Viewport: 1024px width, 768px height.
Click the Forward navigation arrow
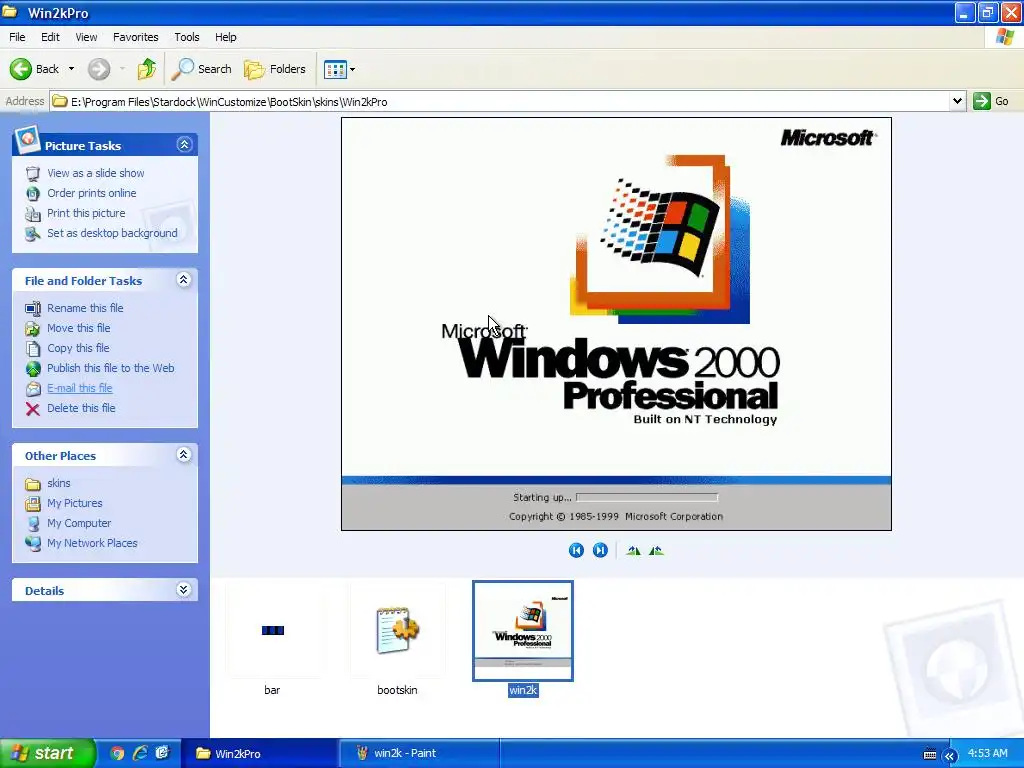click(99, 69)
